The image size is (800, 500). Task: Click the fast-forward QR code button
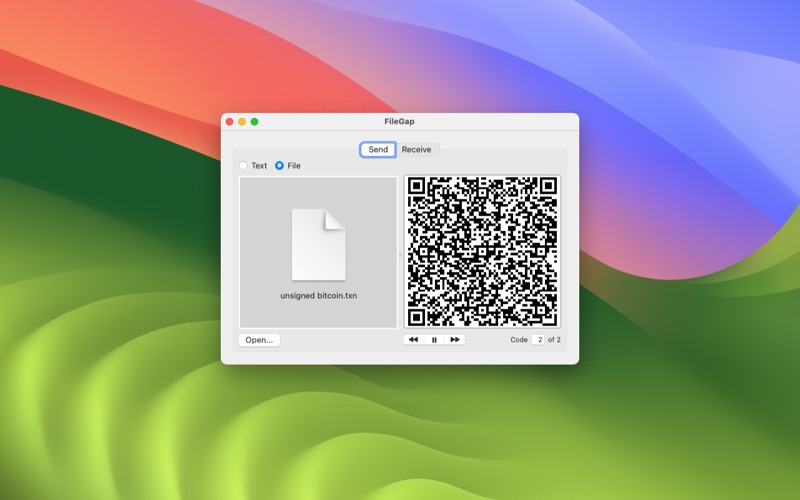[455, 340]
